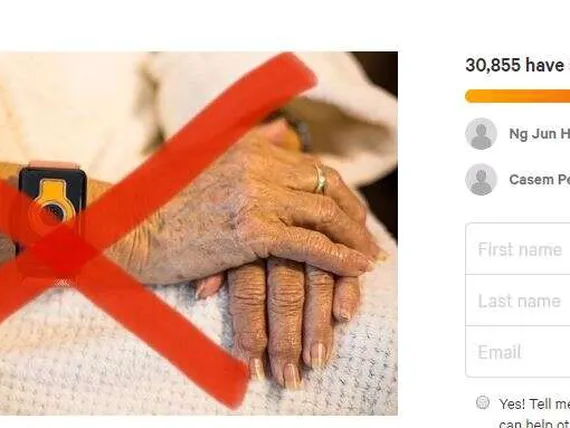Select the 'Yes! Tell me' radio option
The image size is (570, 428).
[483, 403]
